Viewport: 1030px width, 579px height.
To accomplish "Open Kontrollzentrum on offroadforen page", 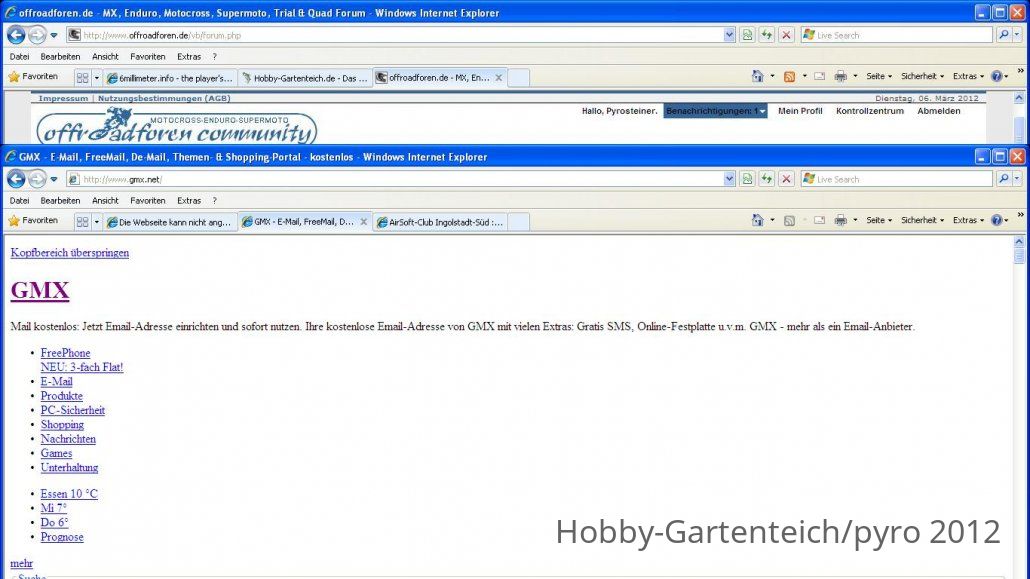I will (x=870, y=111).
